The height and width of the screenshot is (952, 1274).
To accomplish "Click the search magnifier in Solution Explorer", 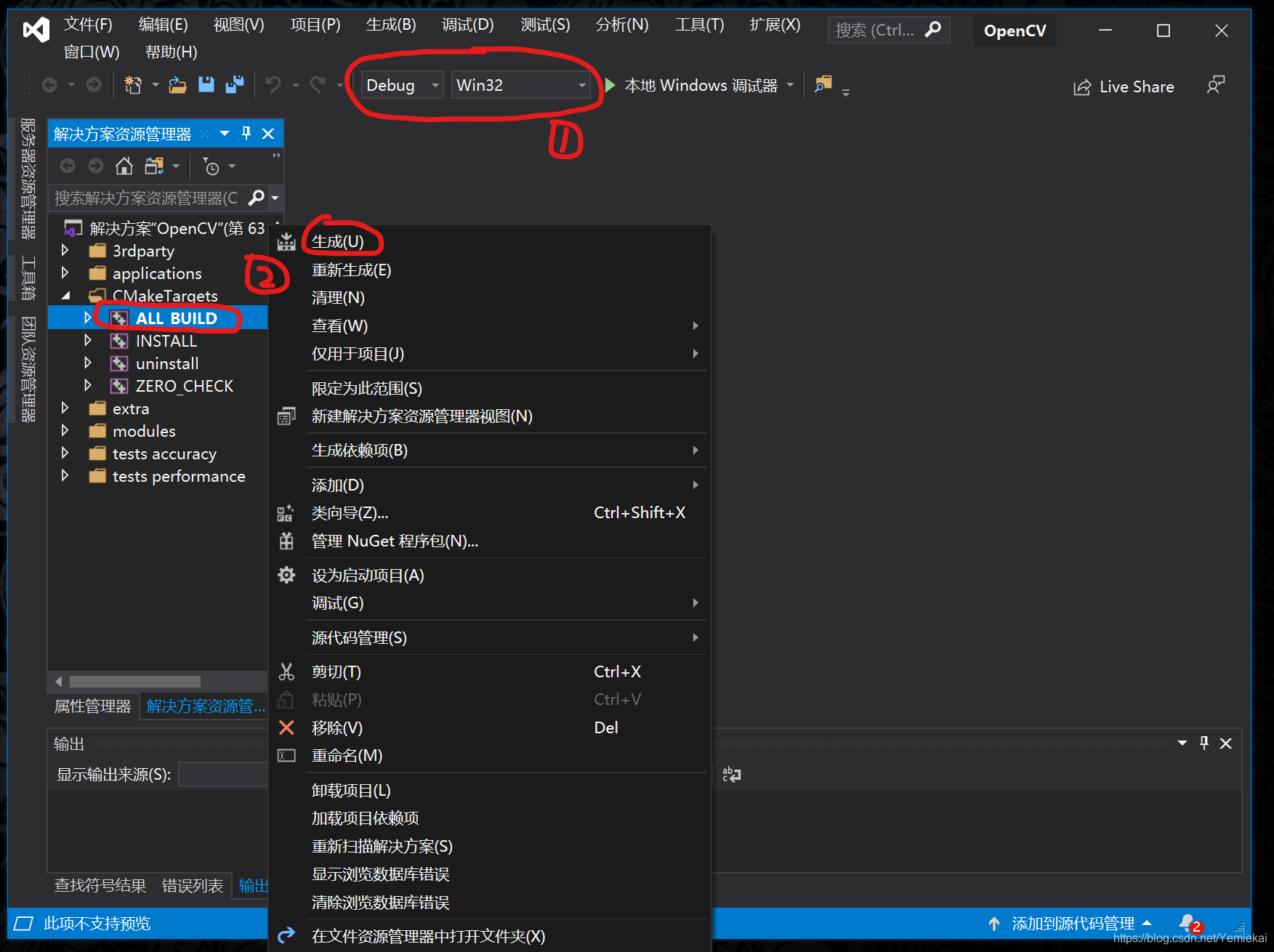I will [257, 197].
